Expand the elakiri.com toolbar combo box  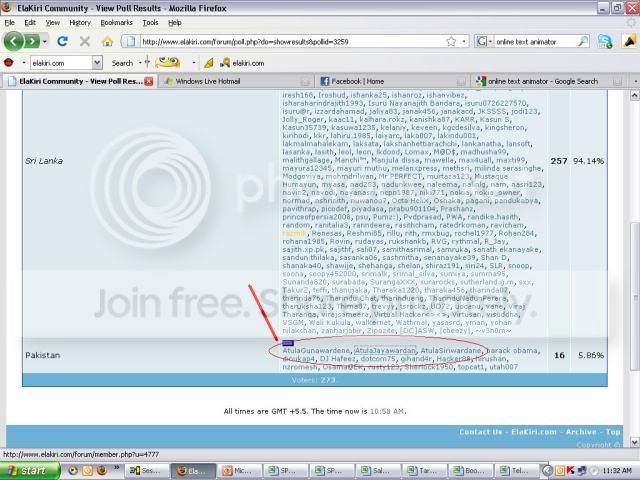tap(97, 63)
